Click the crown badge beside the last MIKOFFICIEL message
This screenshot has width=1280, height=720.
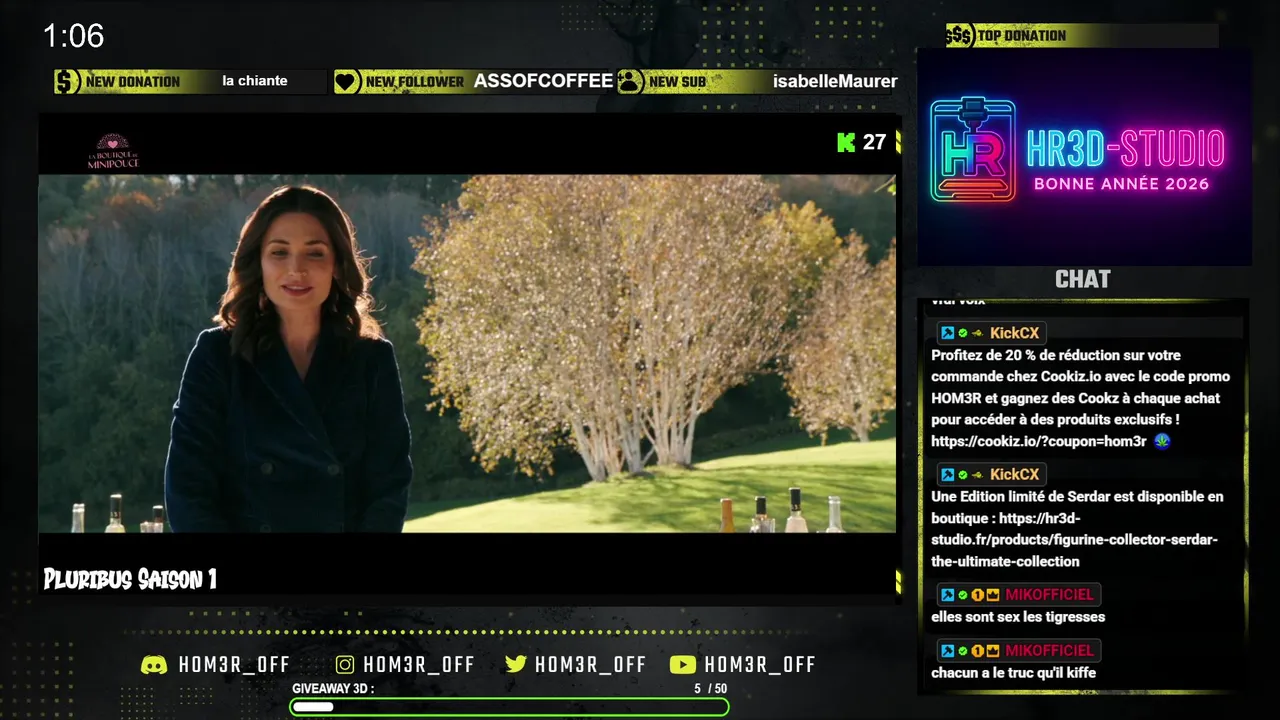pyautogui.click(x=993, y=651)
